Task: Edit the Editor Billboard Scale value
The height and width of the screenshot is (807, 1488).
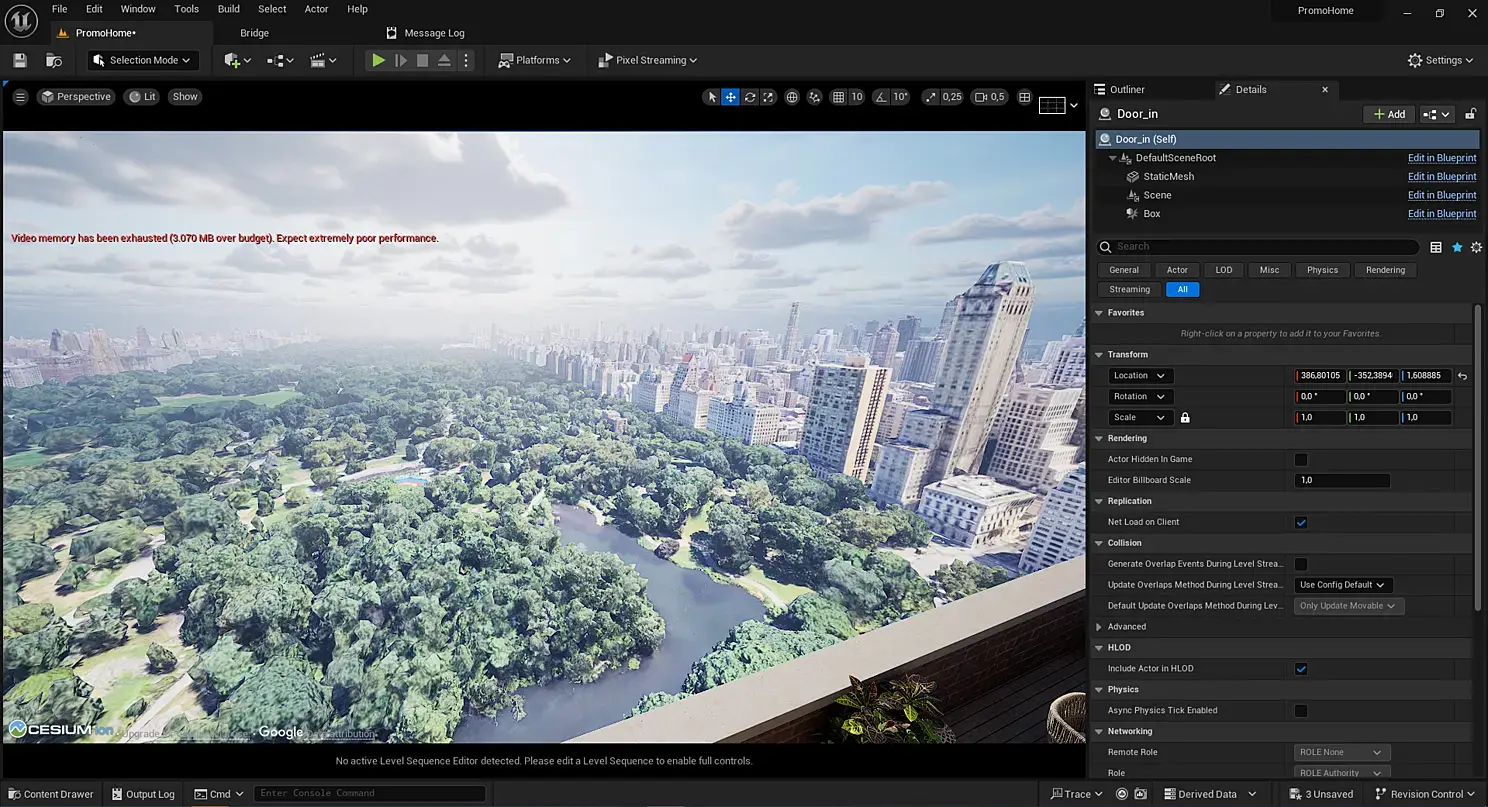Action: [1342, 481]
